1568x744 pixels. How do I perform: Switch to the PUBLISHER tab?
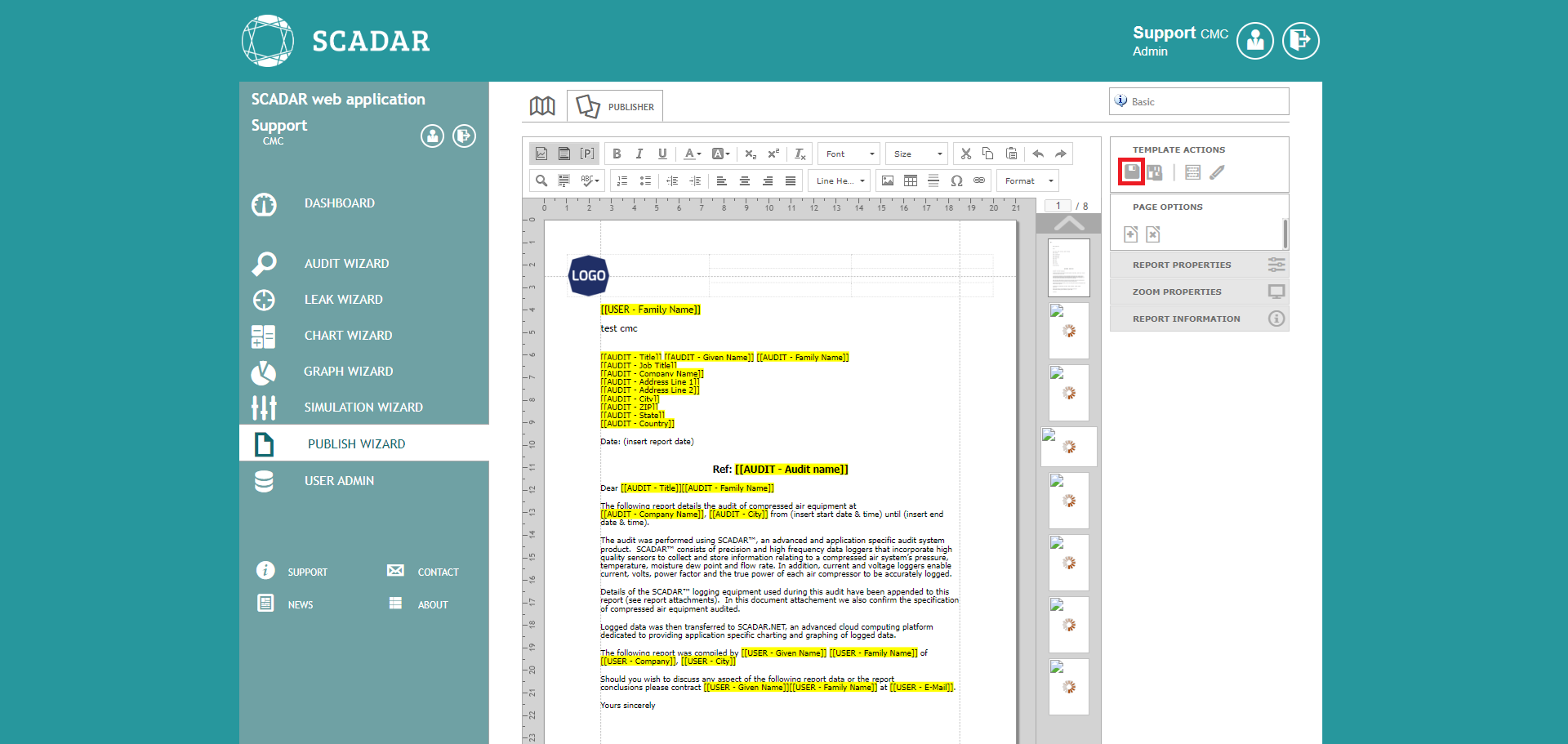(615, 106)
